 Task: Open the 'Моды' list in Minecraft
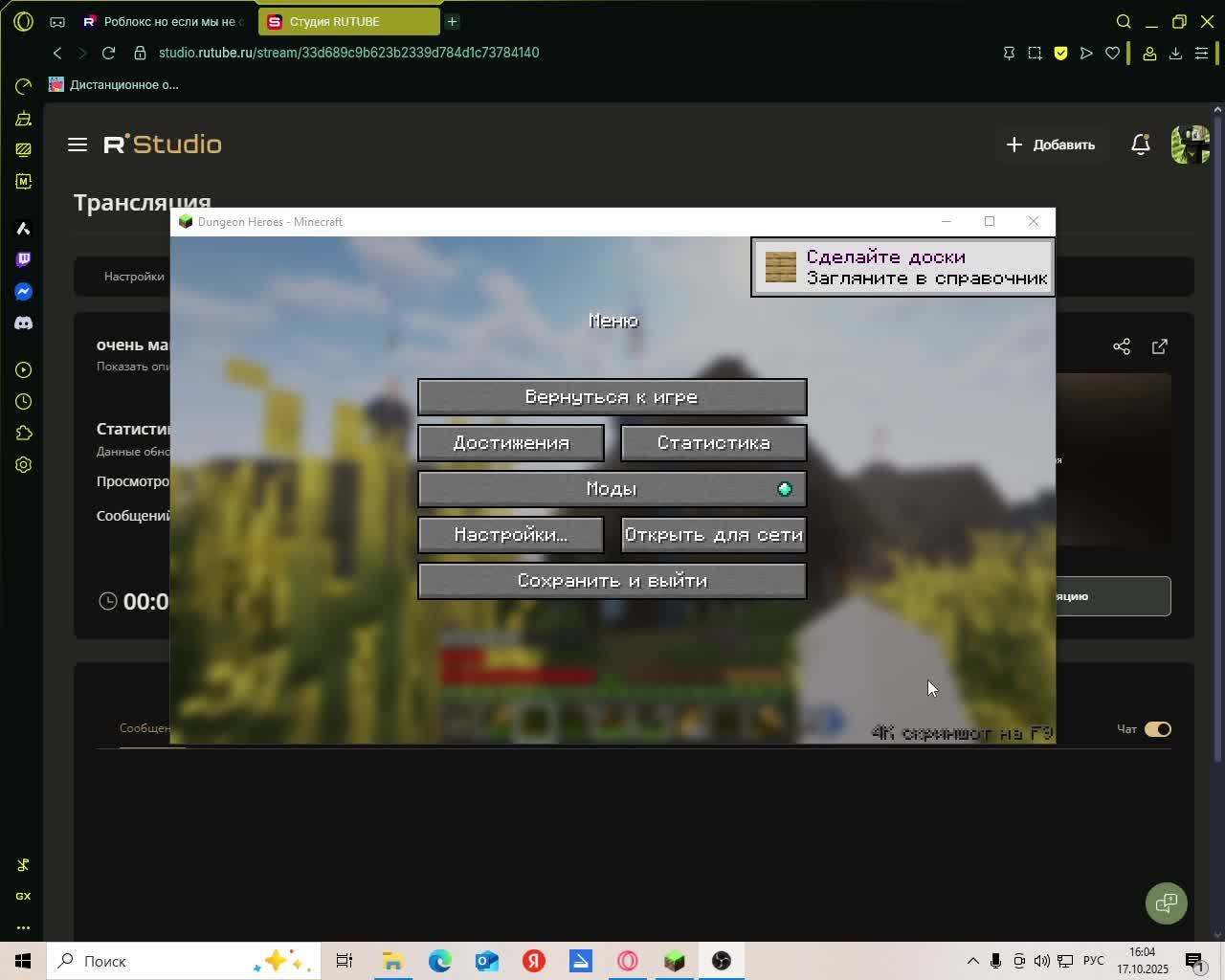612,489
